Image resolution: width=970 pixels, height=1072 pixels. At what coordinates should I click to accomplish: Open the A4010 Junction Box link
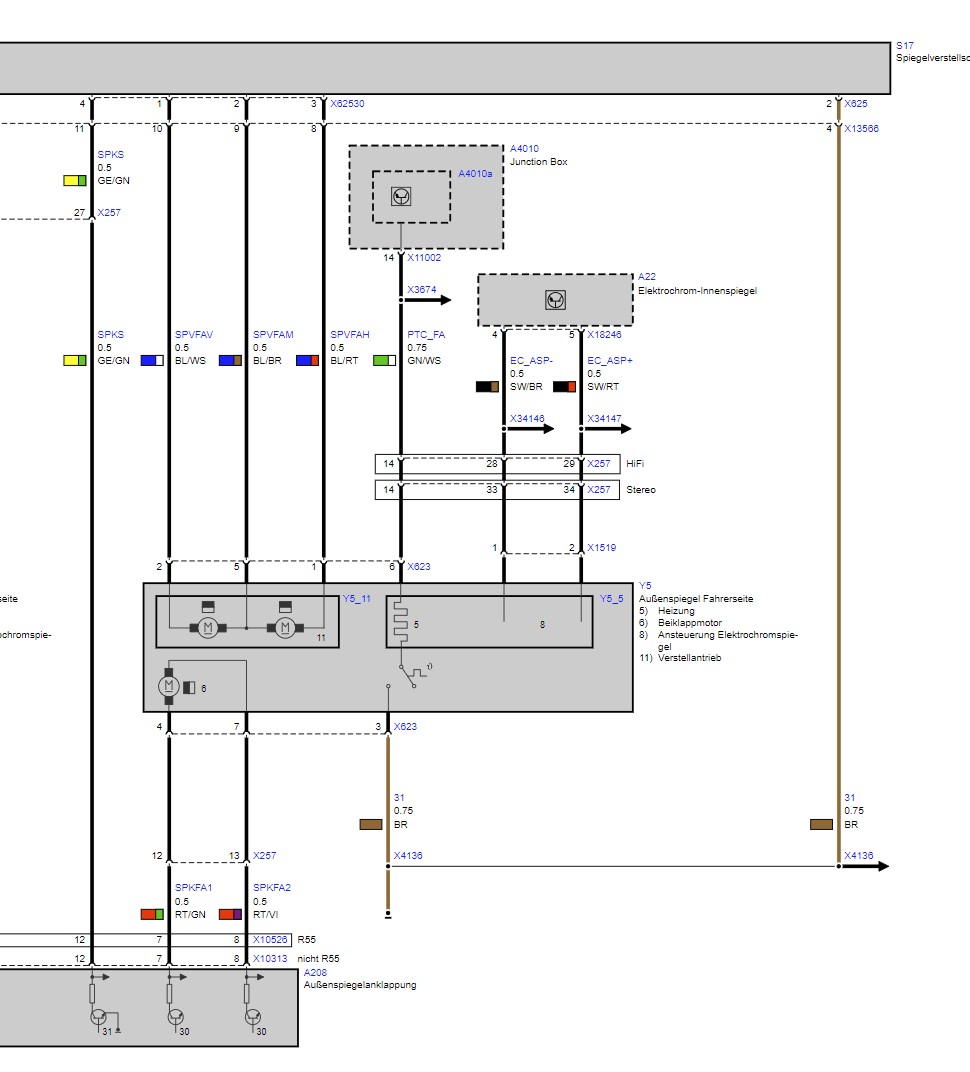524,148
